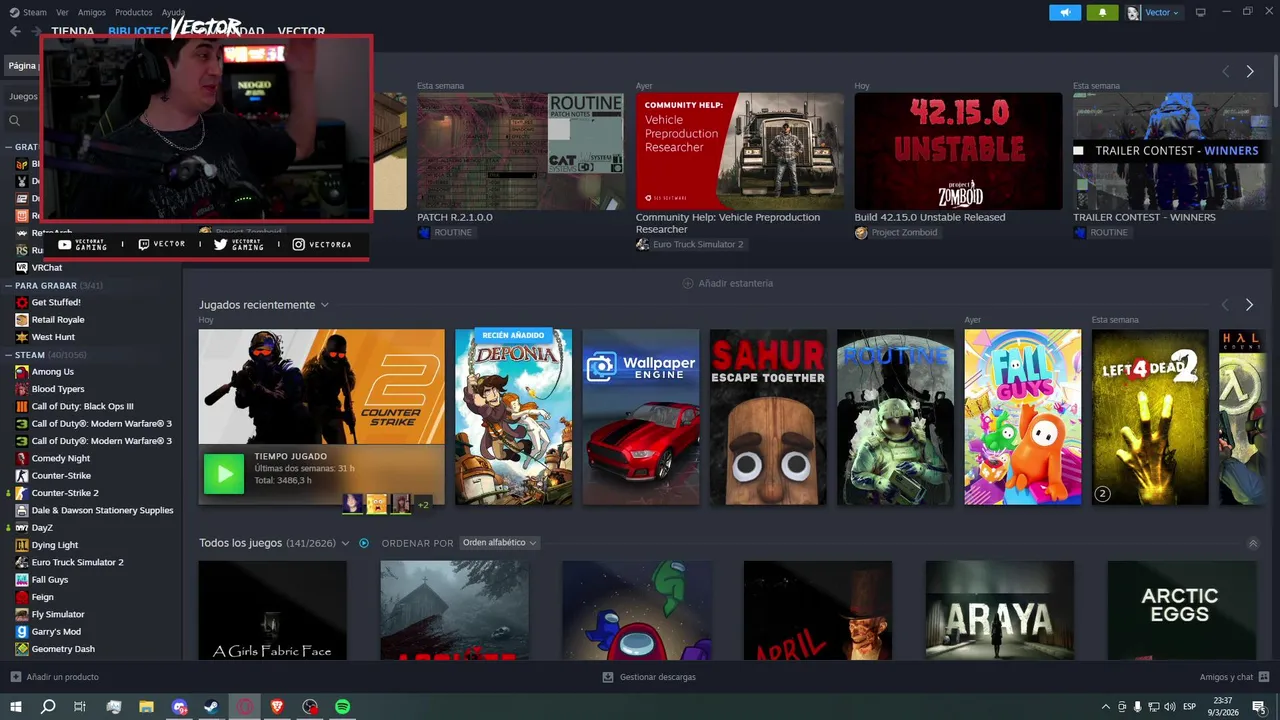Collapse the STEAM collection in sidebar

coord(9,355)
